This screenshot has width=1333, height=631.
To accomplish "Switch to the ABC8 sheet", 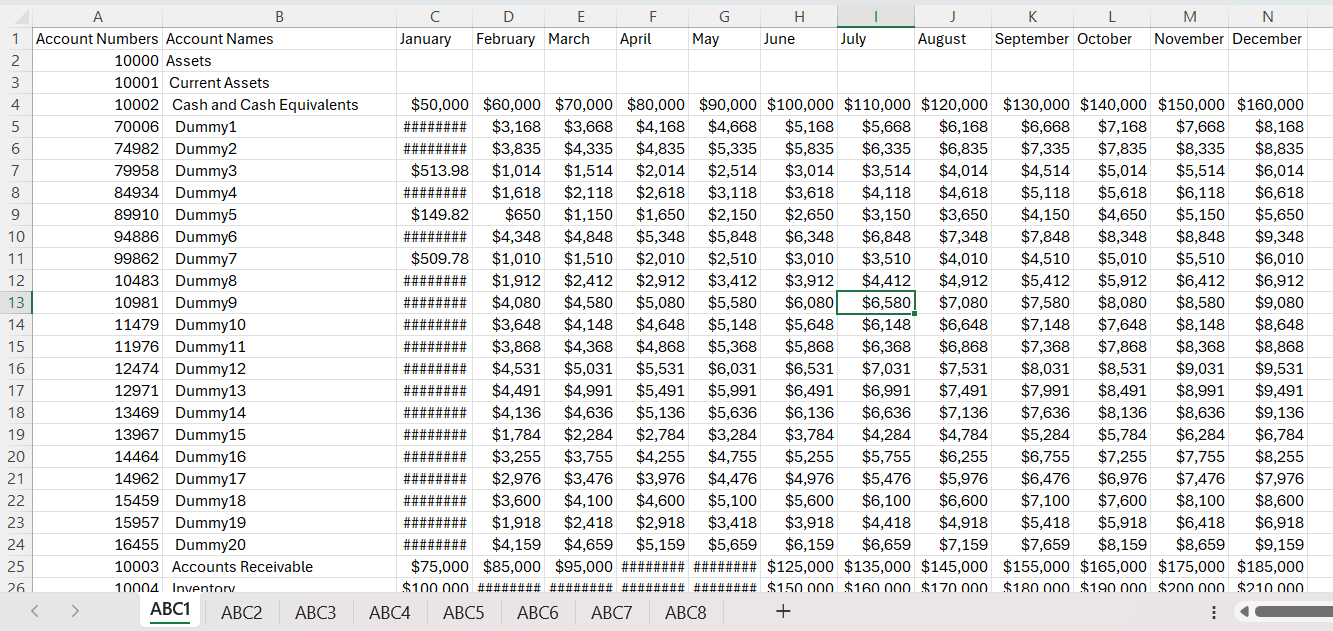I will (x=685, y=612).
